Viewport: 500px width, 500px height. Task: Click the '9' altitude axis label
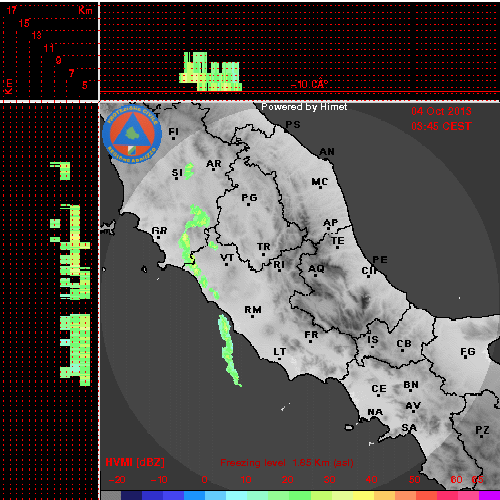(x=59, y=60)
